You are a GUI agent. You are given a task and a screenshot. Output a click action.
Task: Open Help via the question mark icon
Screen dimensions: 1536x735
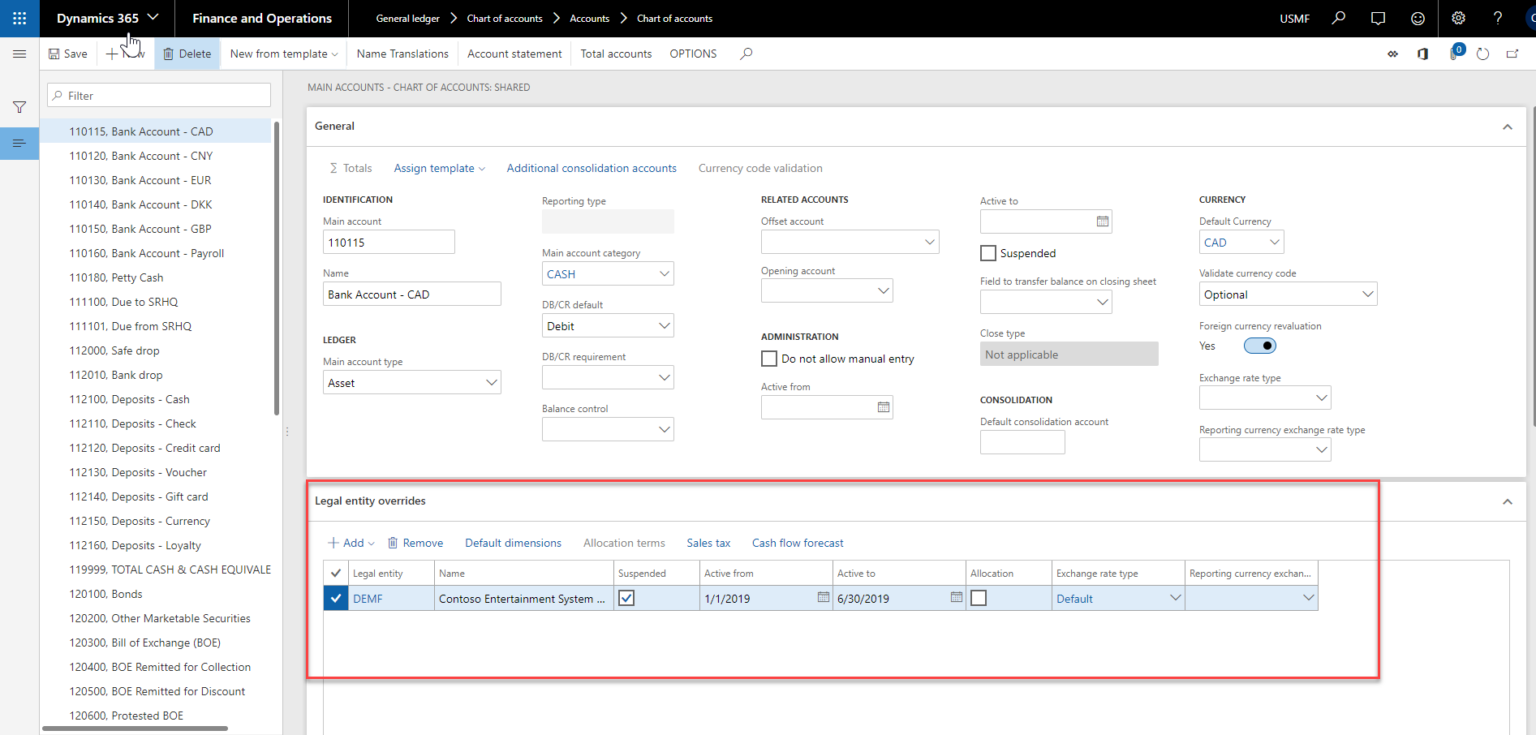coord(1497,18)
